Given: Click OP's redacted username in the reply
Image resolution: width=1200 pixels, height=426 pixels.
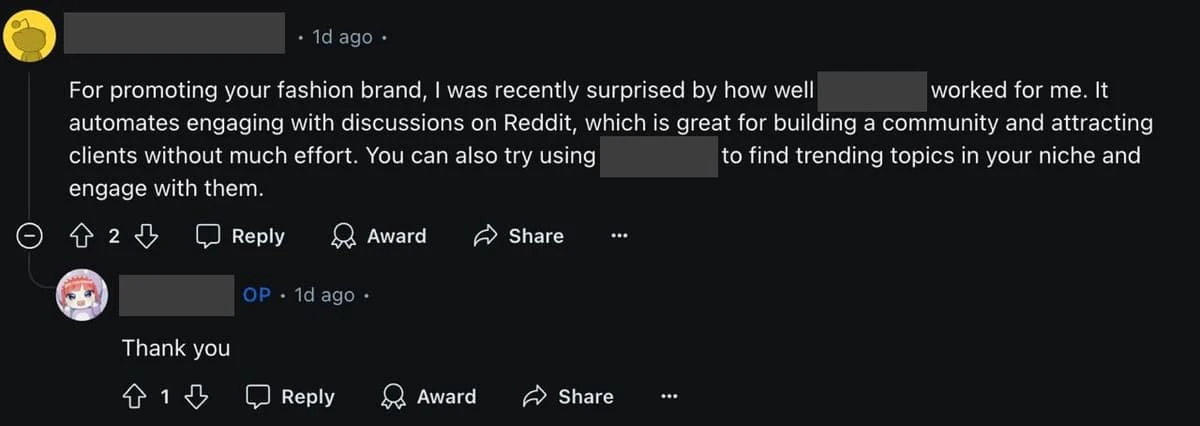Looking at the screenshot, I should click(x=176, y=296).
